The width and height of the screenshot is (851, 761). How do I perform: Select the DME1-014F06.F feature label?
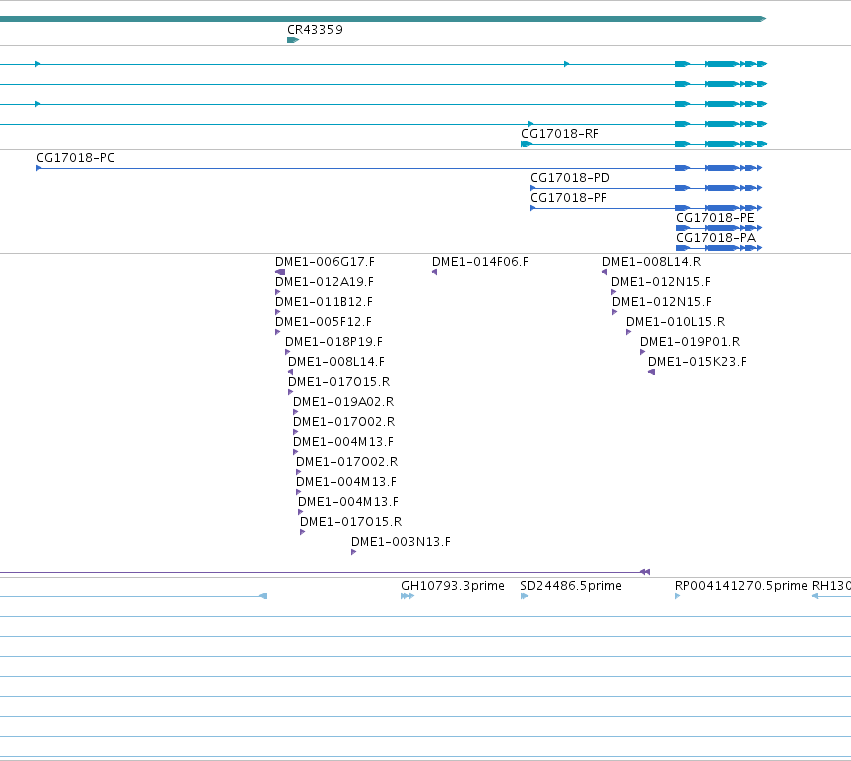[480, 262]
